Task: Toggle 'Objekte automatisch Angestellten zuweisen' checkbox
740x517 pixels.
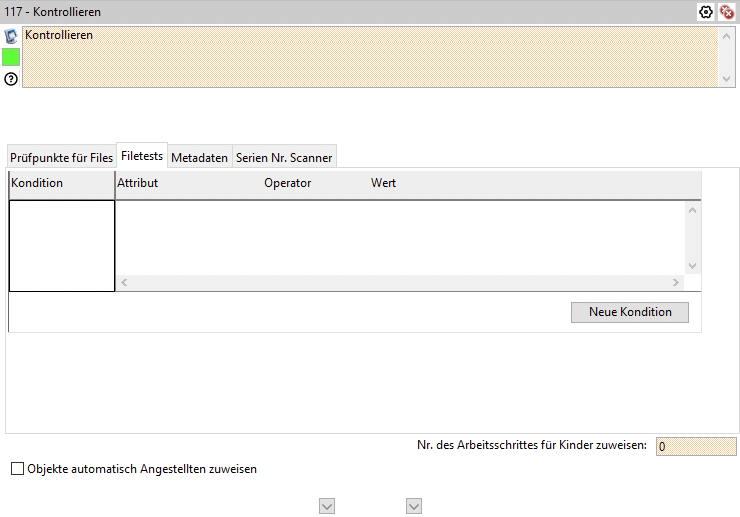Action: click(17, 469)
